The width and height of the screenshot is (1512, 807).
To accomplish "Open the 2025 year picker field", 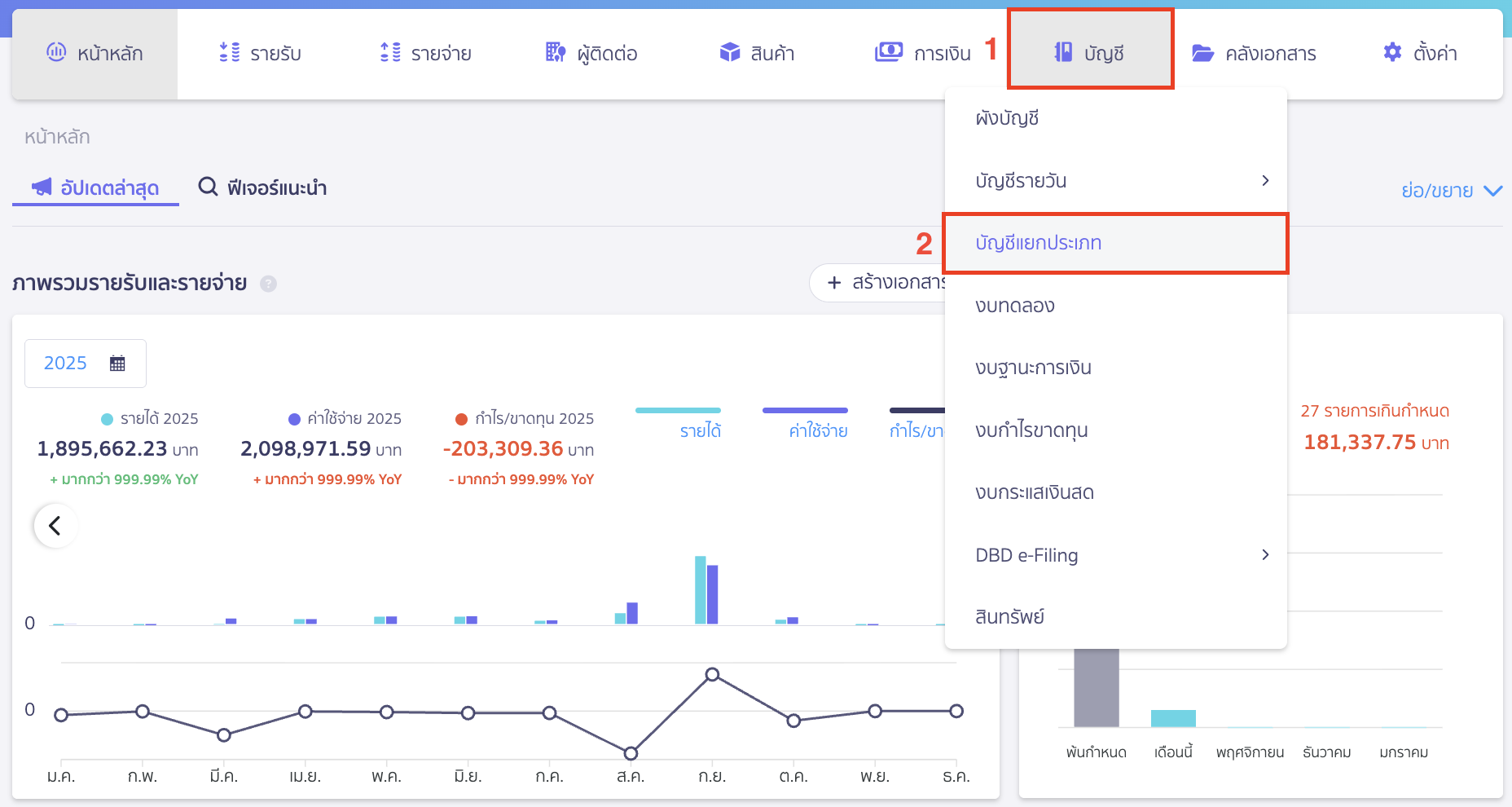I will tap(85, 364).
